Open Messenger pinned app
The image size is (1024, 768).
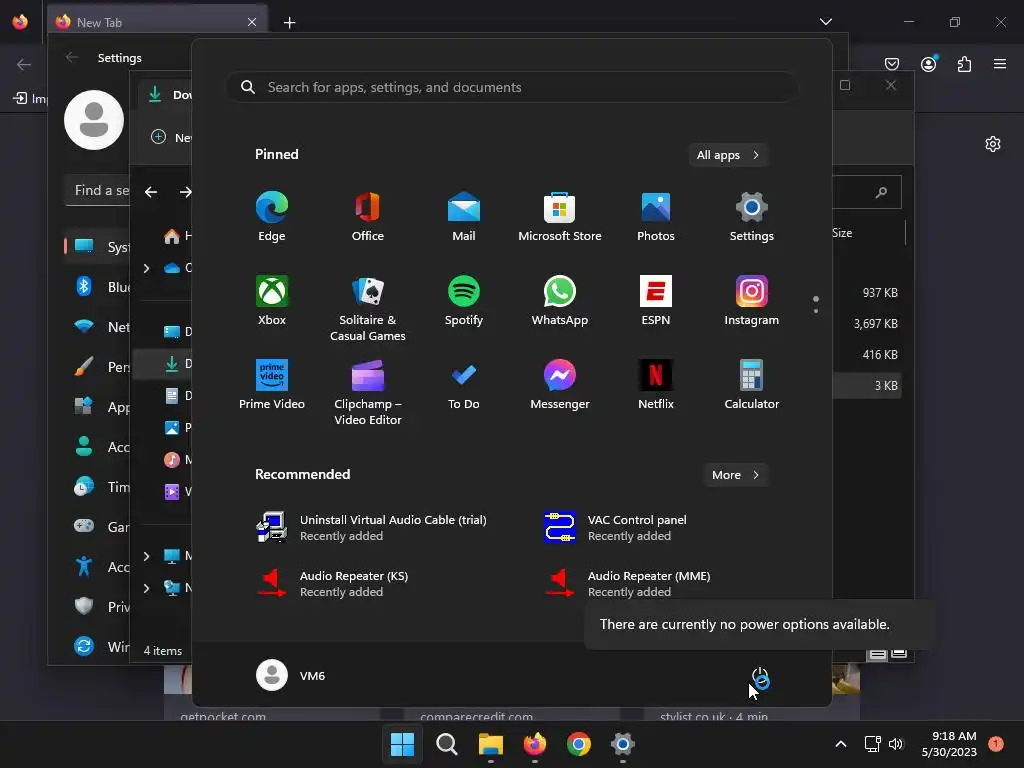click(560, 385)
